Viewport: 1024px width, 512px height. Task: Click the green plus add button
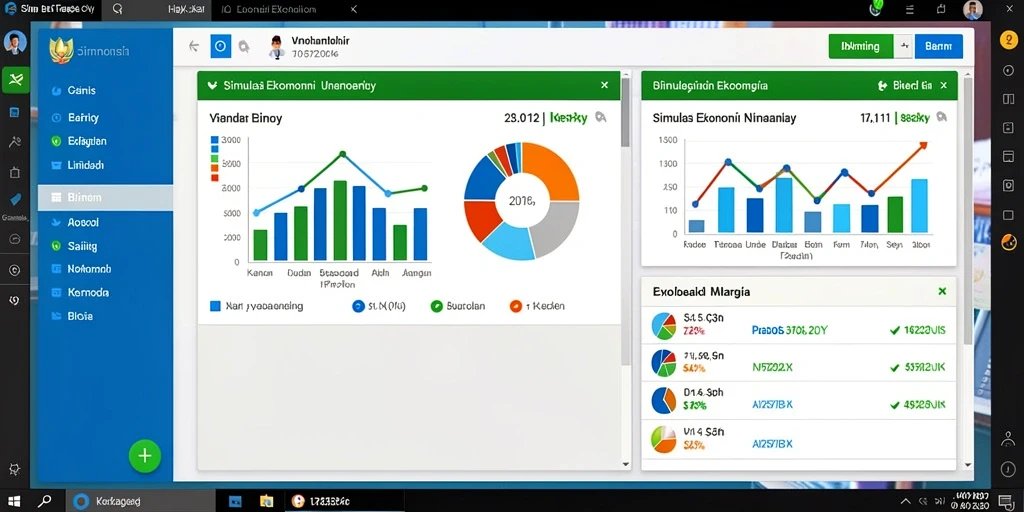coord(144,456)
